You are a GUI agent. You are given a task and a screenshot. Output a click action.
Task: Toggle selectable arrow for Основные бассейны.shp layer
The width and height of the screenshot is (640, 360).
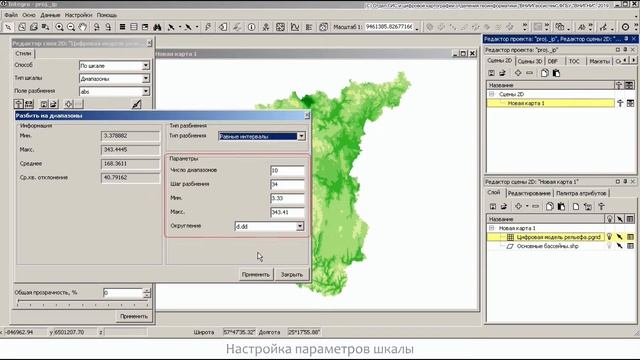(x=619, y=246)
